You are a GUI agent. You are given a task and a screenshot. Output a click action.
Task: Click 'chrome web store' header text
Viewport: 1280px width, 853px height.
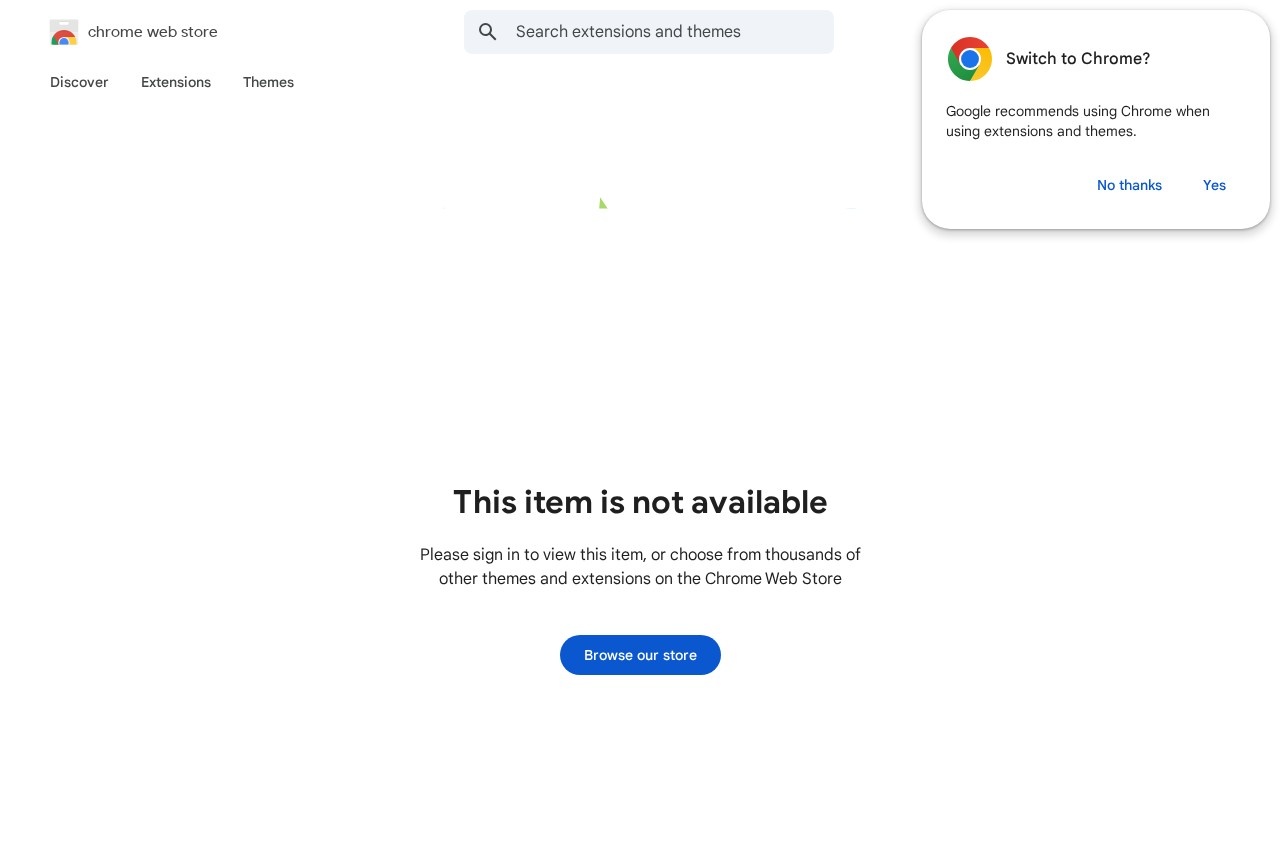[x=152, y=32]
